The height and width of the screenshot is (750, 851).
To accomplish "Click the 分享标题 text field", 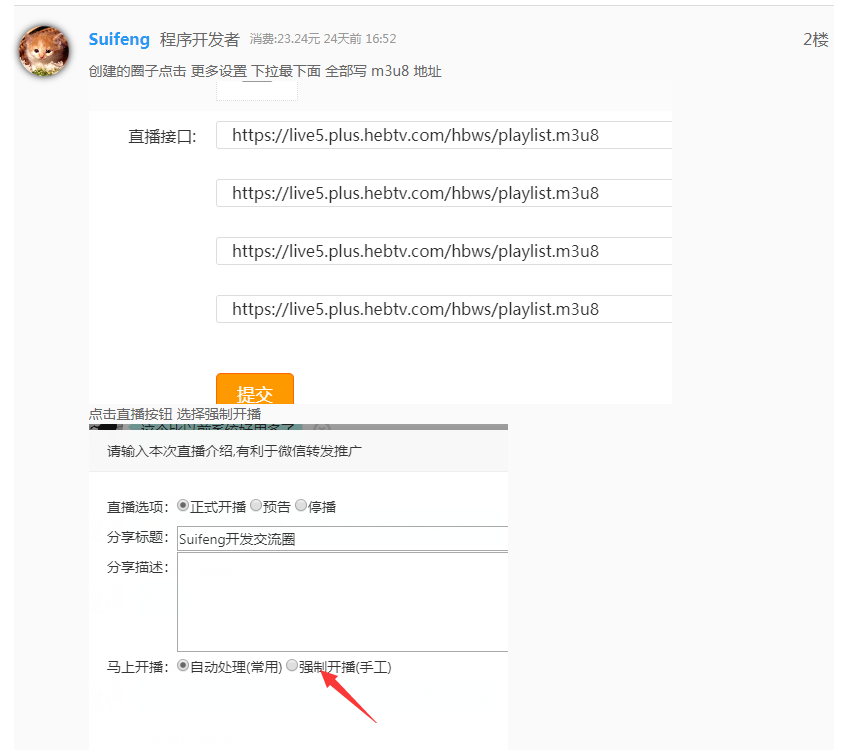I will point(342,539).
